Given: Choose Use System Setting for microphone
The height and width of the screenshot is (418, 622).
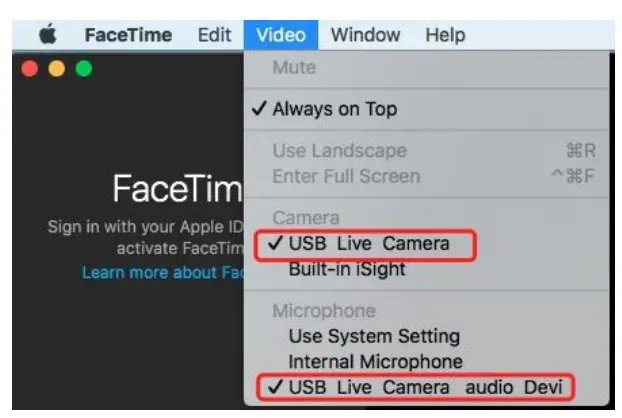Looking at the screenshot, I should (373, 336).
